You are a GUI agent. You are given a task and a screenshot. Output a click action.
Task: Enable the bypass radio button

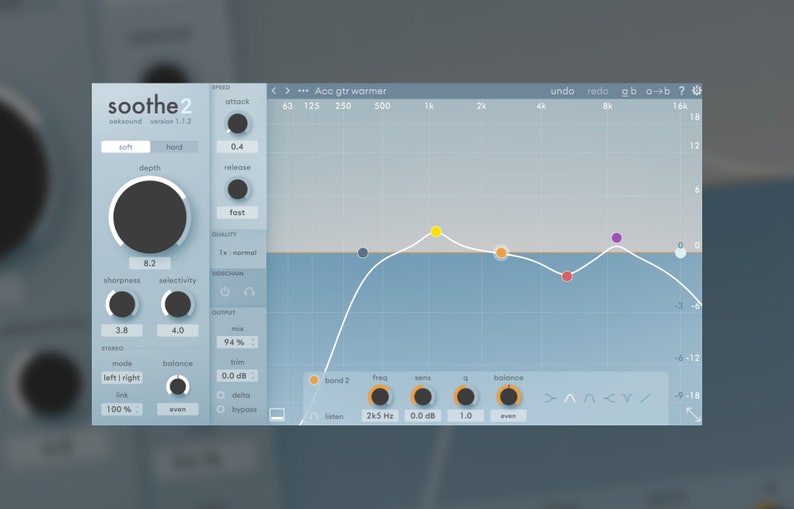point(221,409)
